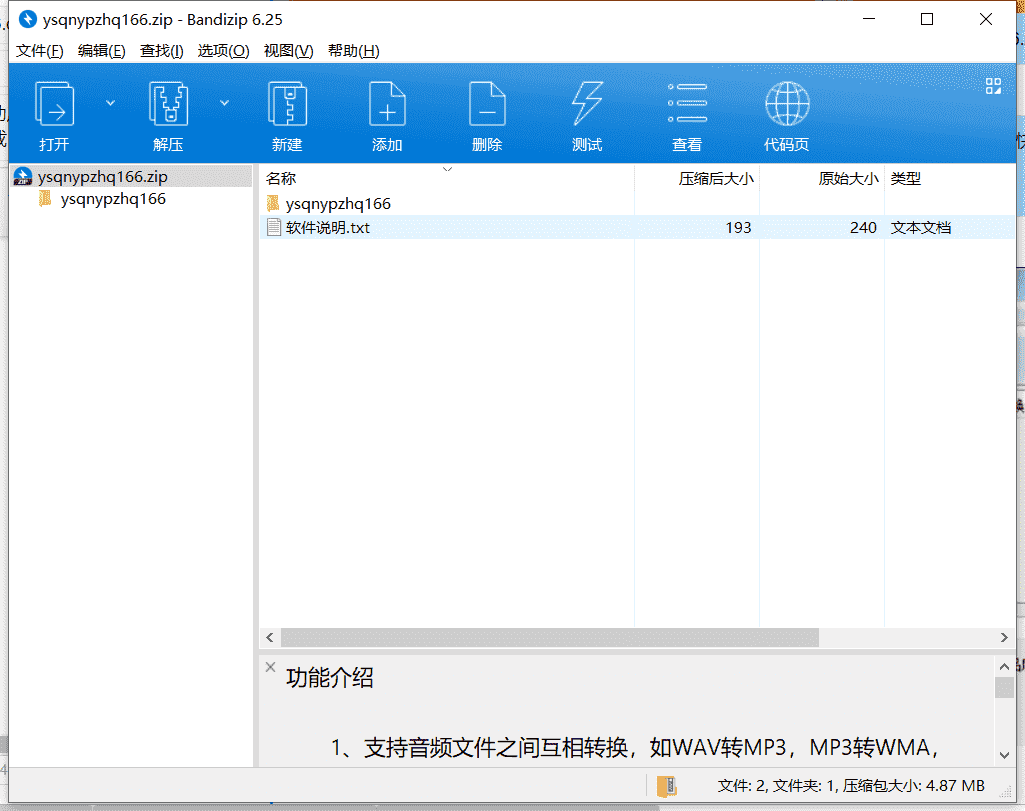Click the status text 文件: 2, 文件夹: 1

[x=777, y=786]
